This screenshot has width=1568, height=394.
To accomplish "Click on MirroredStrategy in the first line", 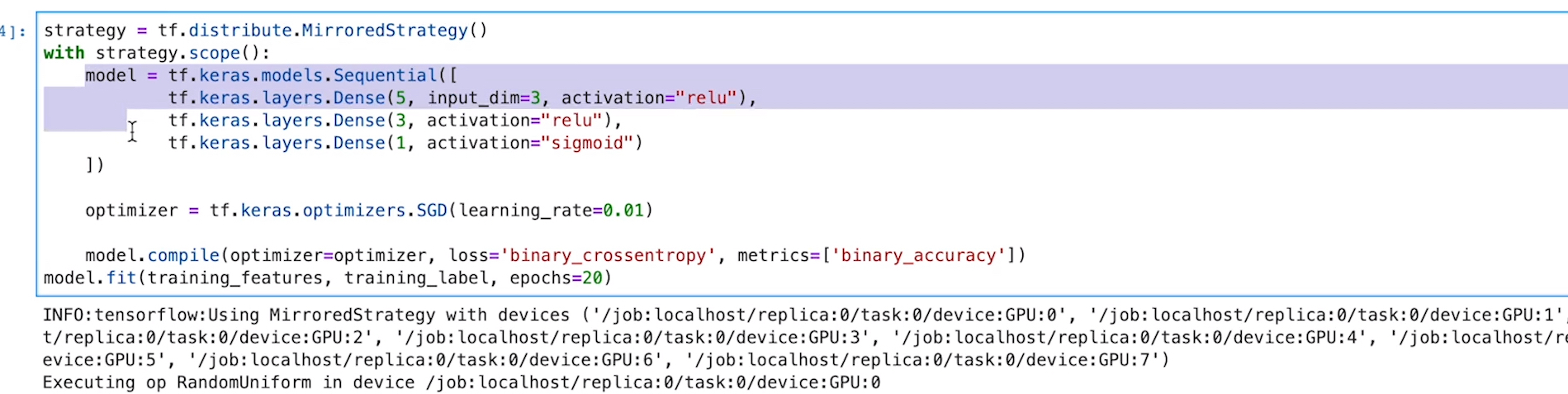I will click(384, 31).
